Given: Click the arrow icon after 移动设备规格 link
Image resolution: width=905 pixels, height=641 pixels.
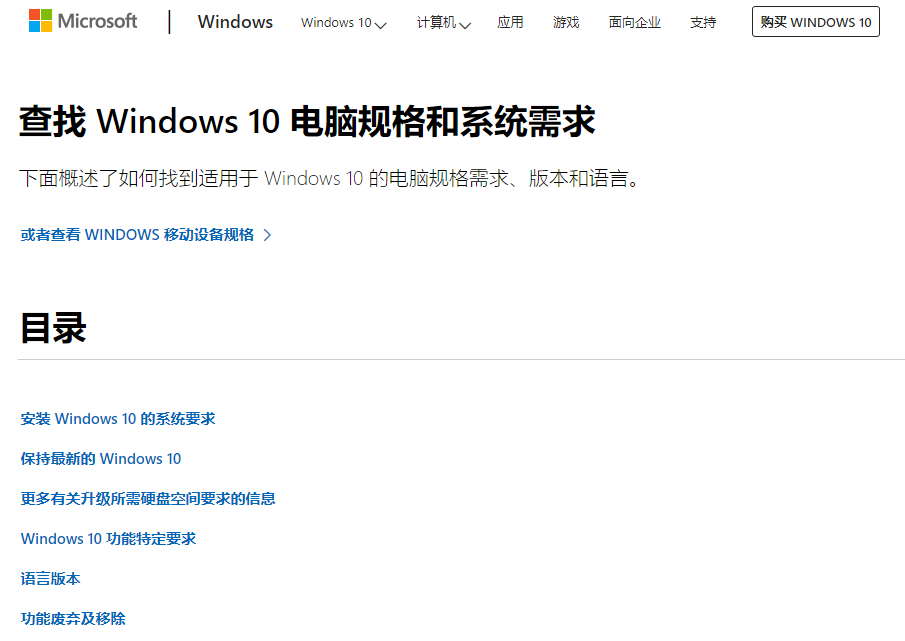Looking at the screenshot, I should point(266,234).
